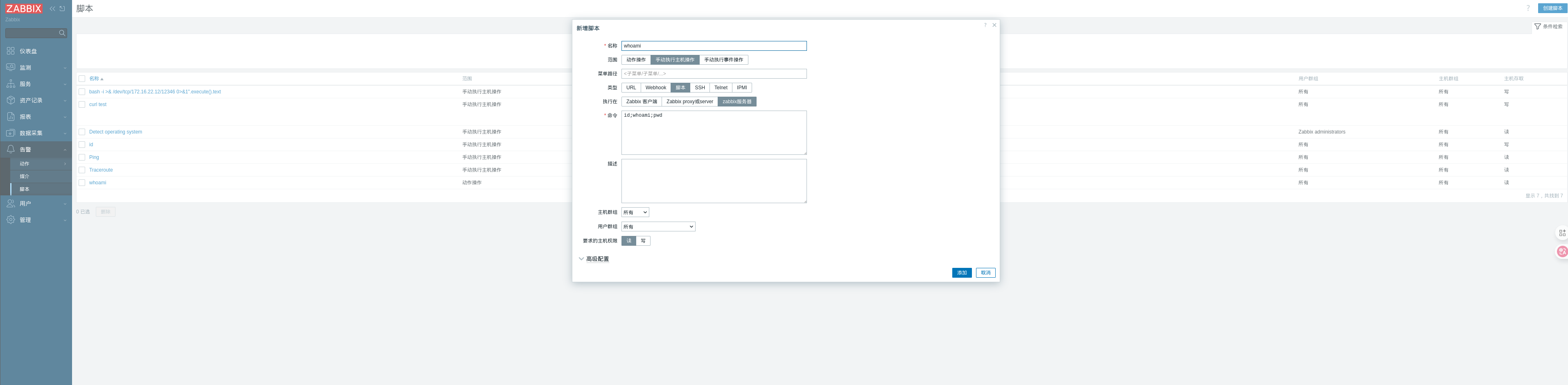Close the 新增脚本 dialog with the X

(994, 25)
